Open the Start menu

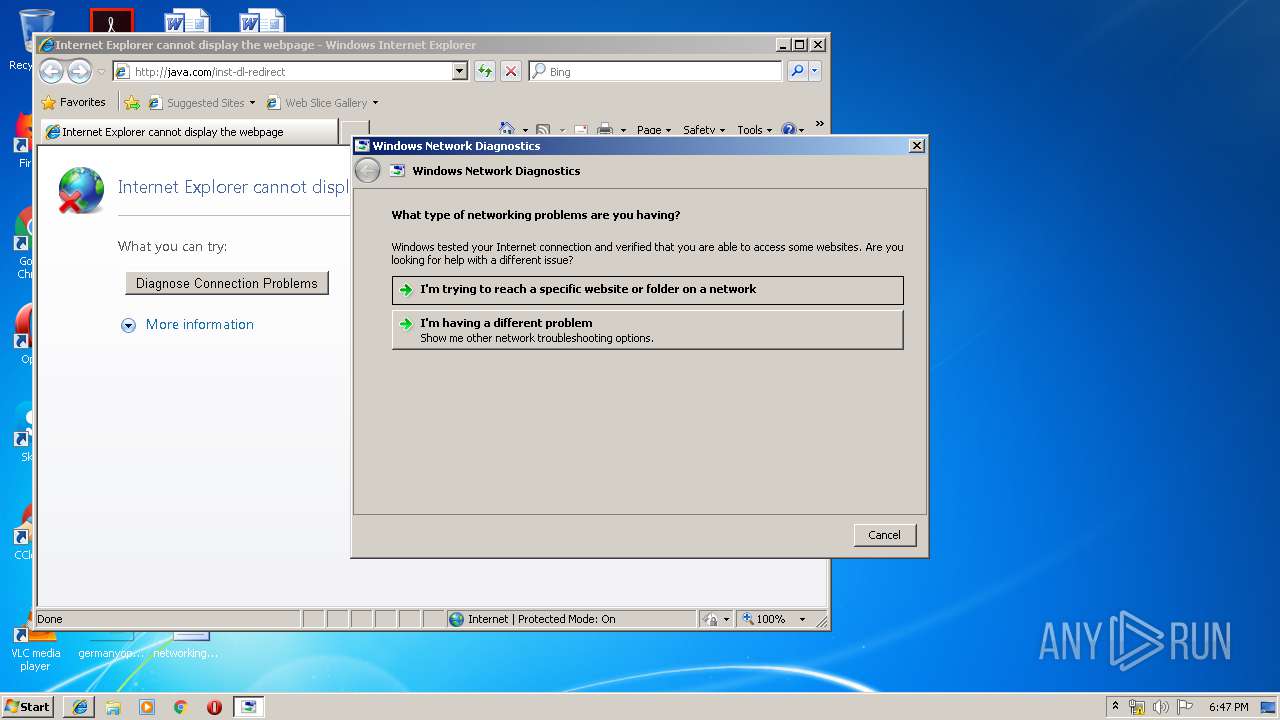coord(28,707)
